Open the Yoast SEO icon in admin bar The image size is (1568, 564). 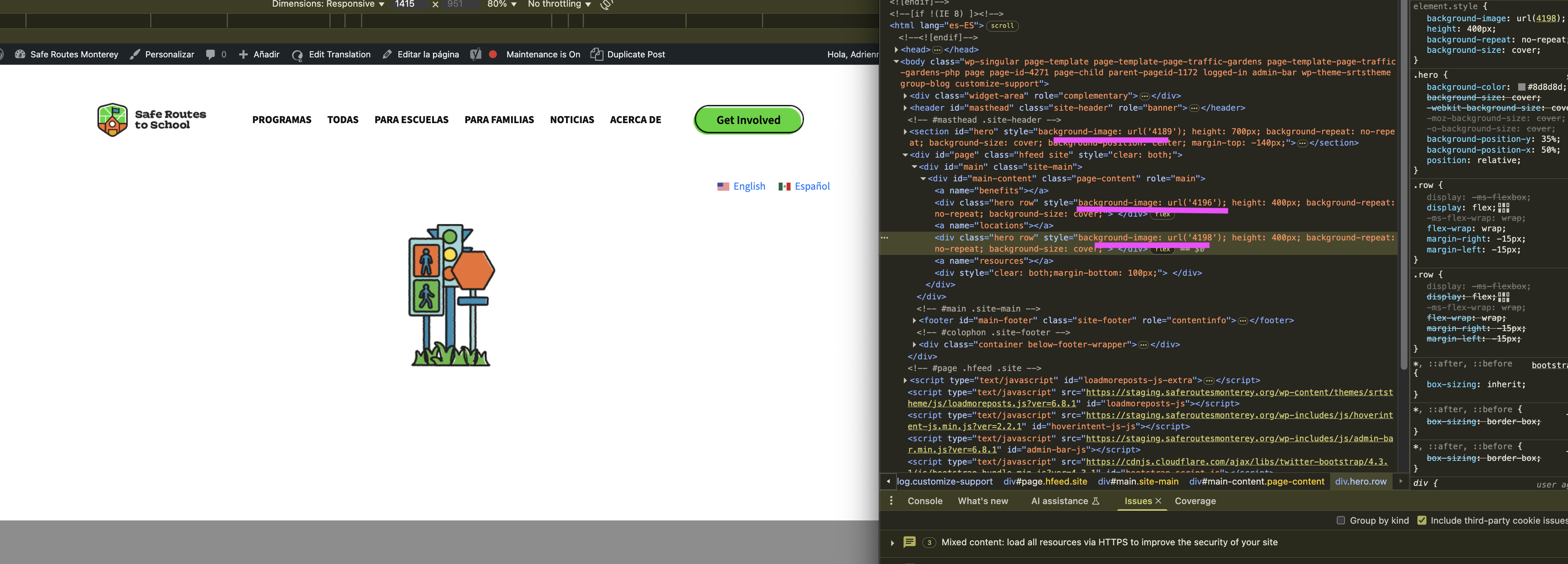click(x=476, y=54)
